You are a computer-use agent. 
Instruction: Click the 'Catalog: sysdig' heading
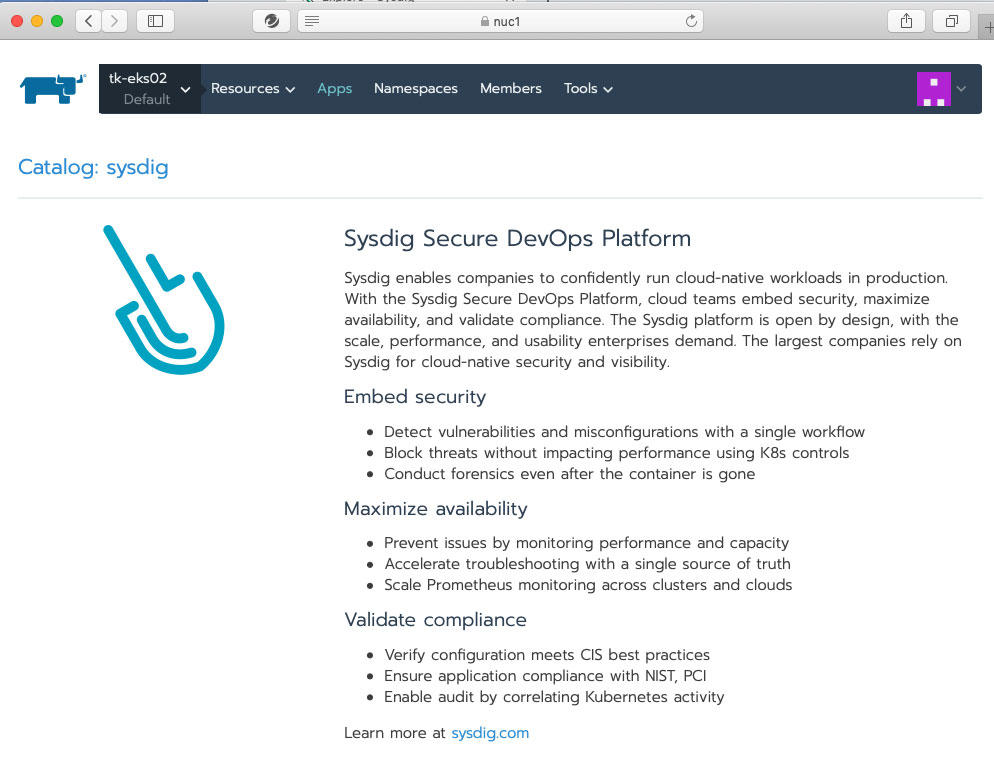93,167
